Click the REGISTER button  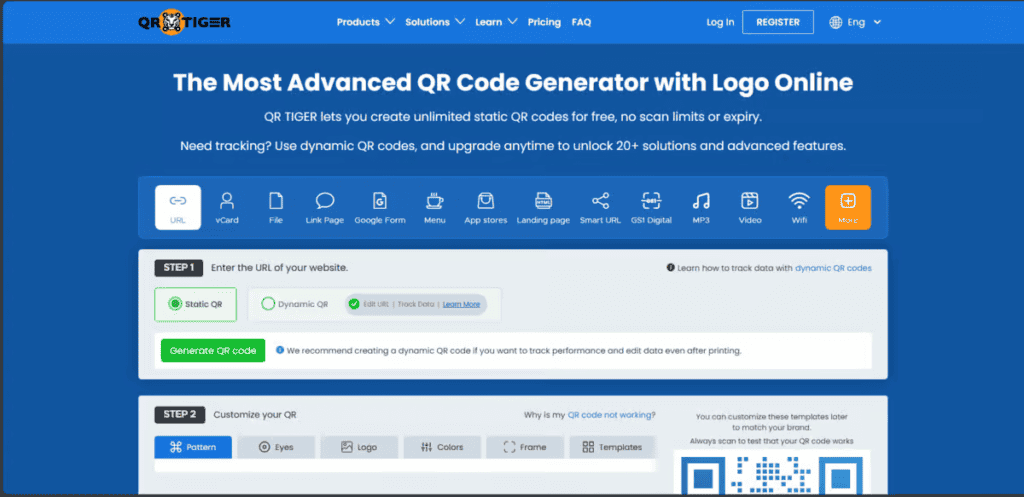coord(777,22)
